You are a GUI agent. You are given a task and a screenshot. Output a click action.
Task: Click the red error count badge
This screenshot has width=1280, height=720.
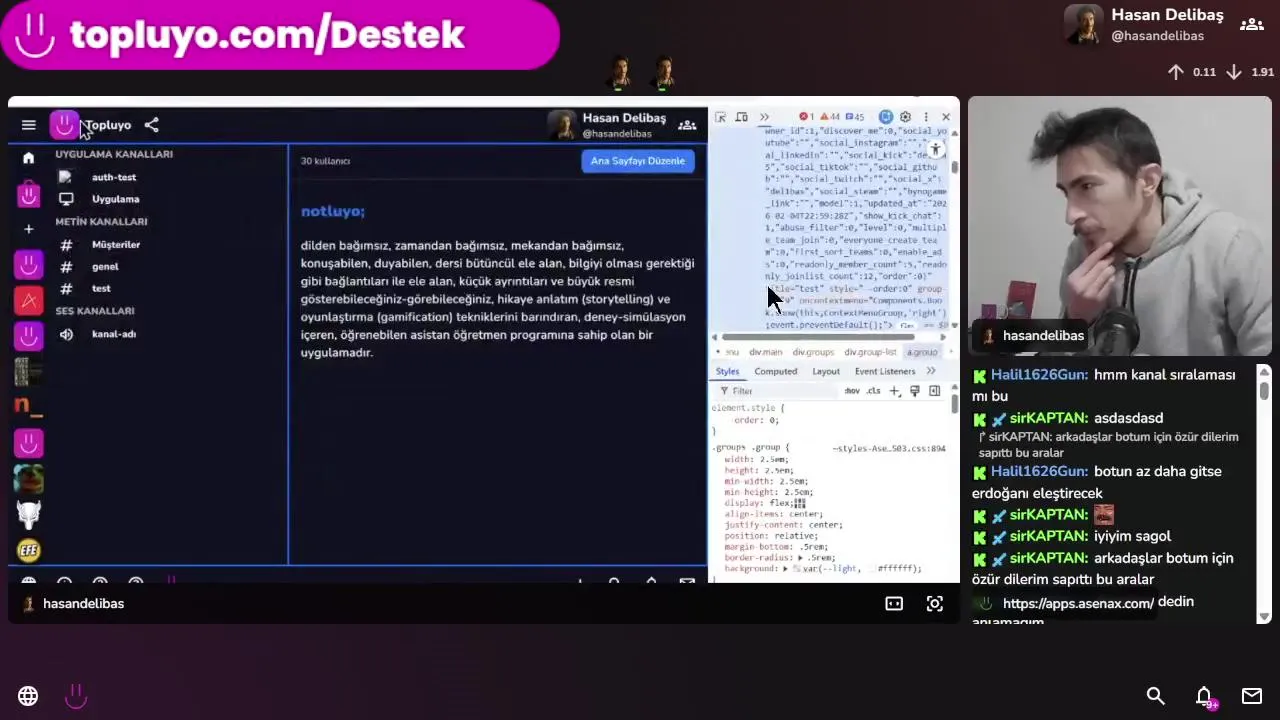[x=807, y=117]
